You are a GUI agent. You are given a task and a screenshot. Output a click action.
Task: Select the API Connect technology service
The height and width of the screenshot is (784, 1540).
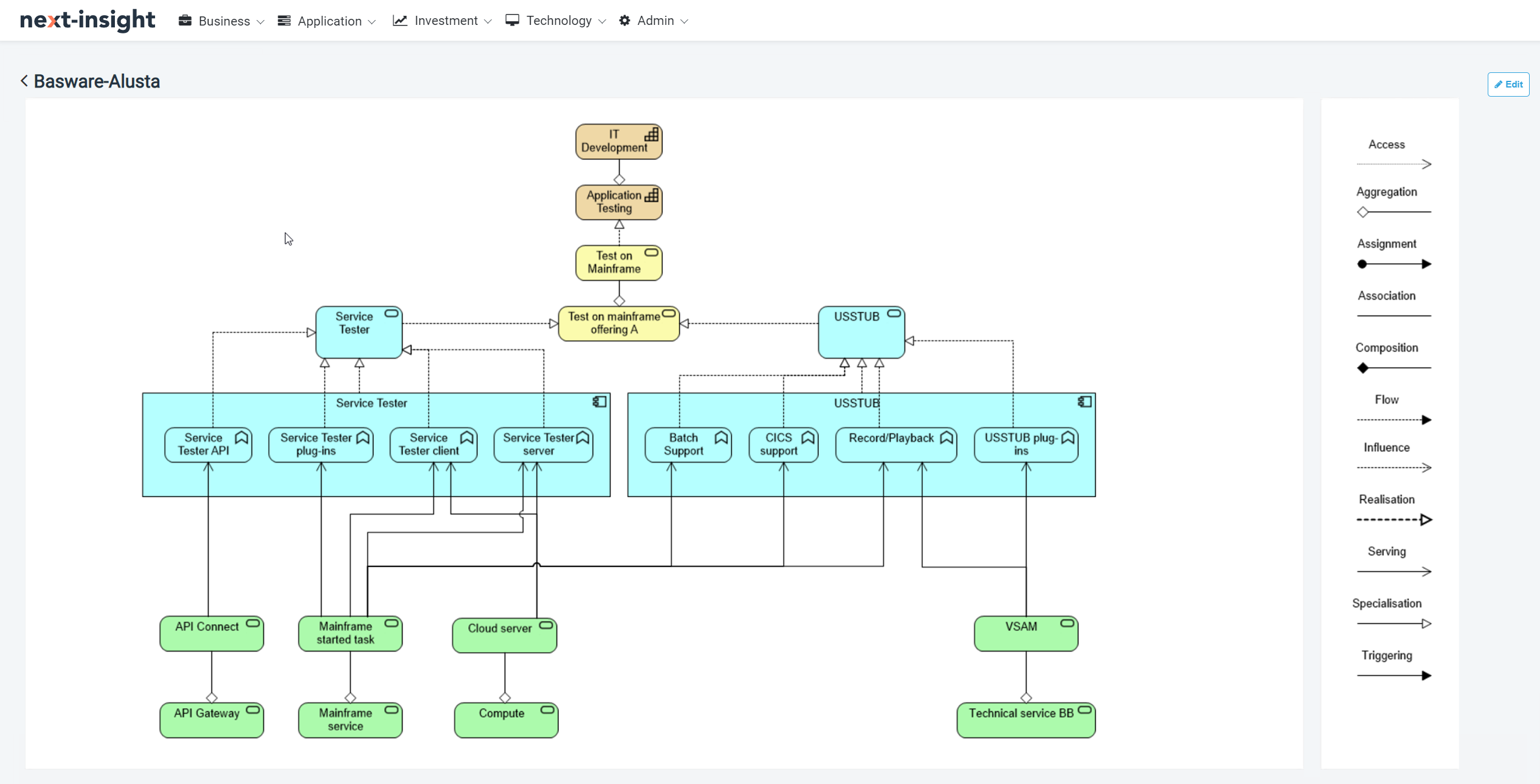212,634
